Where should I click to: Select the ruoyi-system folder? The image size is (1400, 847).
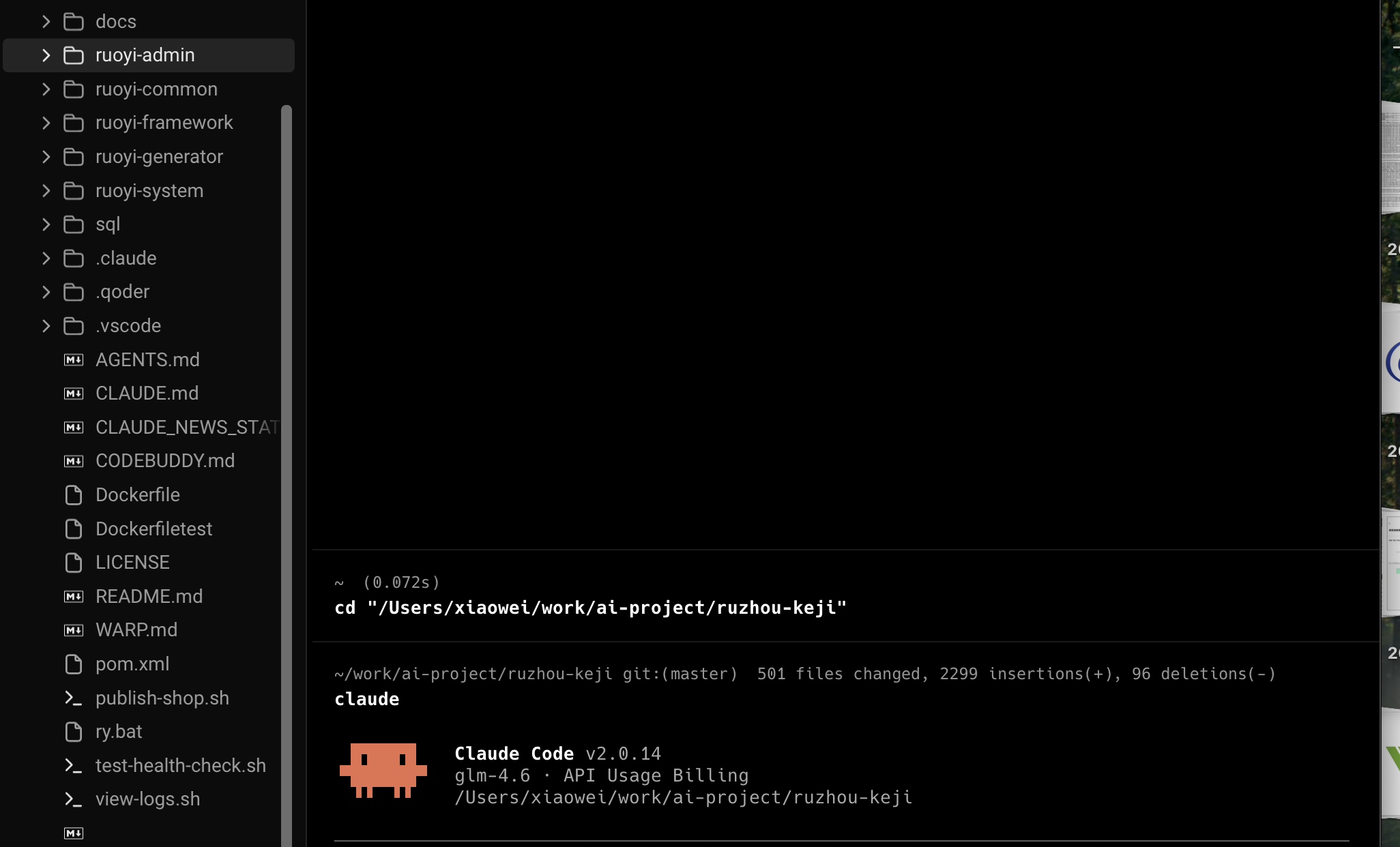pos(149,191)
